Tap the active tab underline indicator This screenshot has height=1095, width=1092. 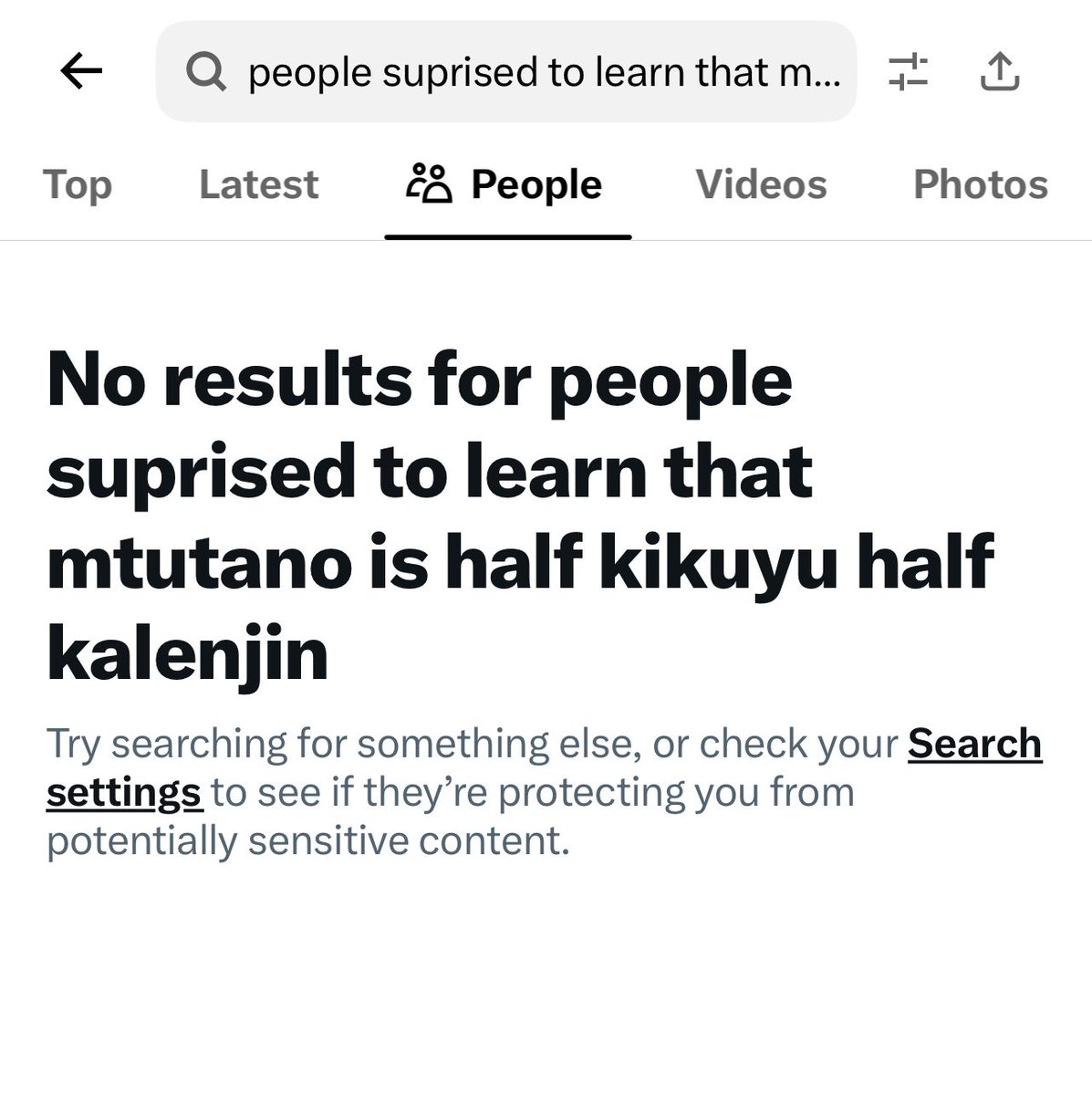(x=508, y=236)
